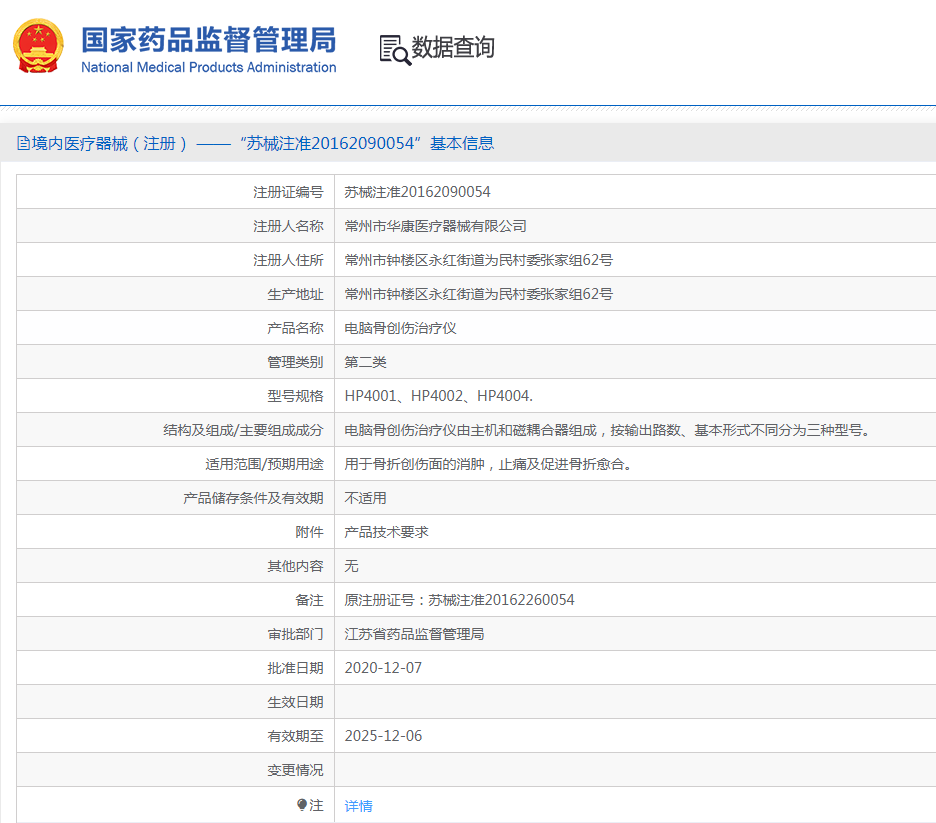Click 国家药品监督管理局 title text

[x=209, y=40]
